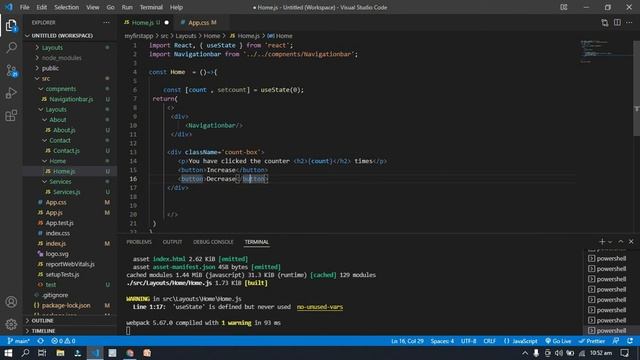Click the main branch indicator in status bar
Image resolution: width=640 pixels, height=360 pixels.
19,341
